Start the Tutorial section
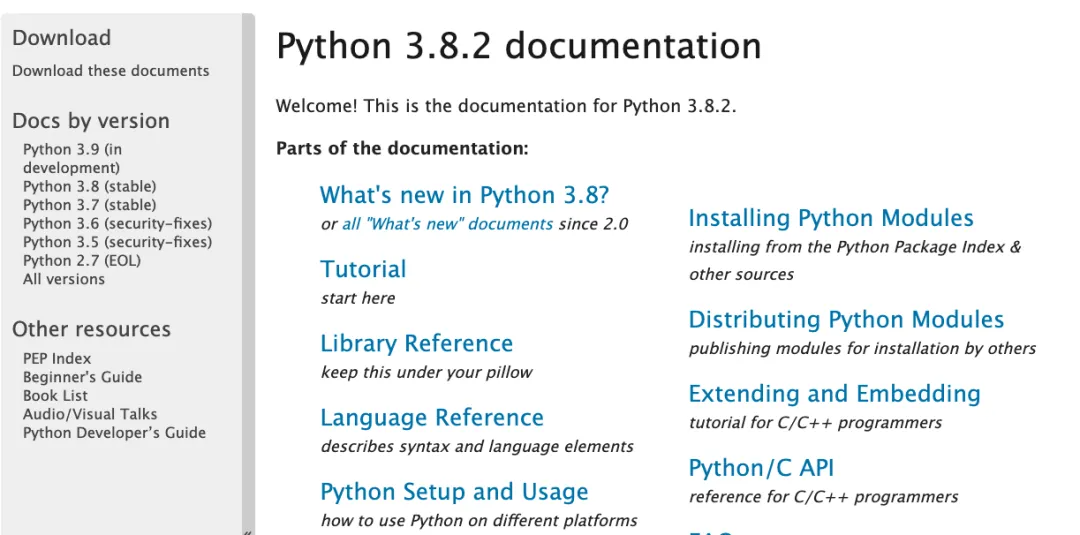Screen dimensions: 1080x535 [363, 269]
